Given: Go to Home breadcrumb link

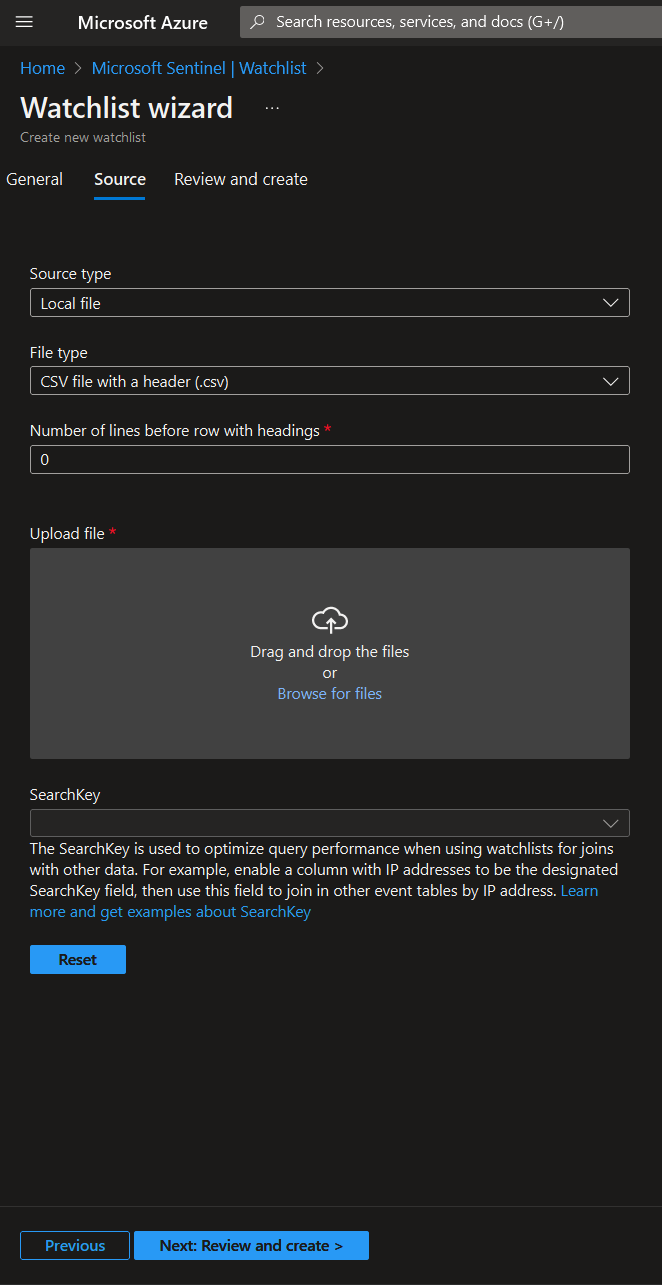Looking at the screenshot, I should [42, 68].
